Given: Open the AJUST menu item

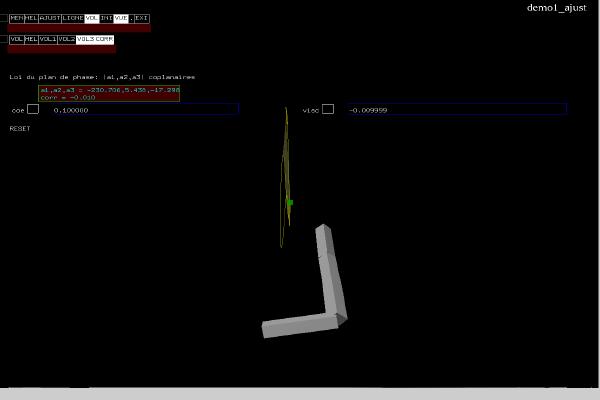Looking at the screenshot, I should [x=50, y=18].
